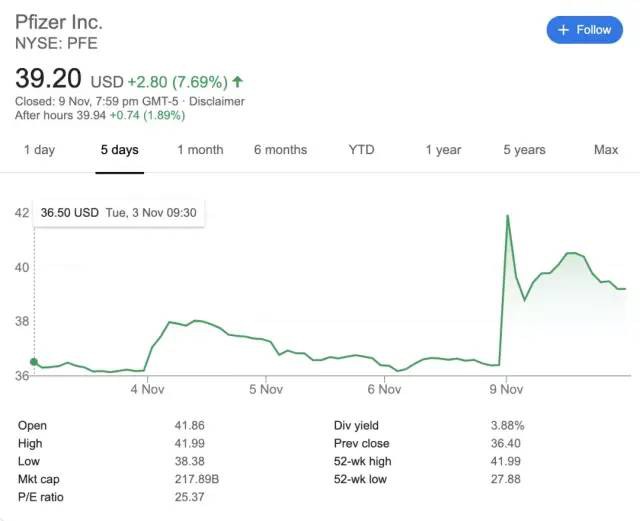
Task: Click the 4 Nov date axis label
Action: (147, 389)
